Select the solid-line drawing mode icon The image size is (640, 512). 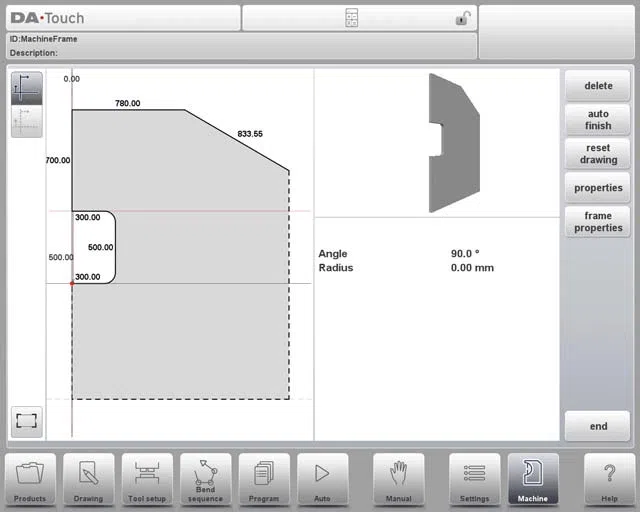point(27,88)
